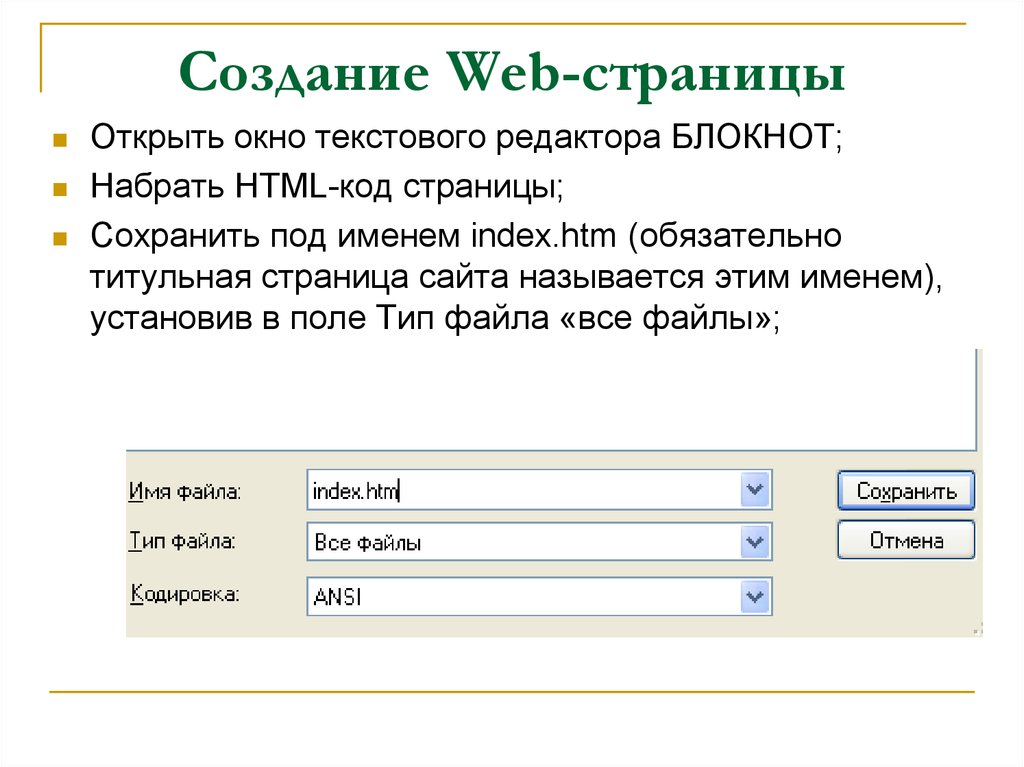Click the dialog resize grip corner

(978, 630)
